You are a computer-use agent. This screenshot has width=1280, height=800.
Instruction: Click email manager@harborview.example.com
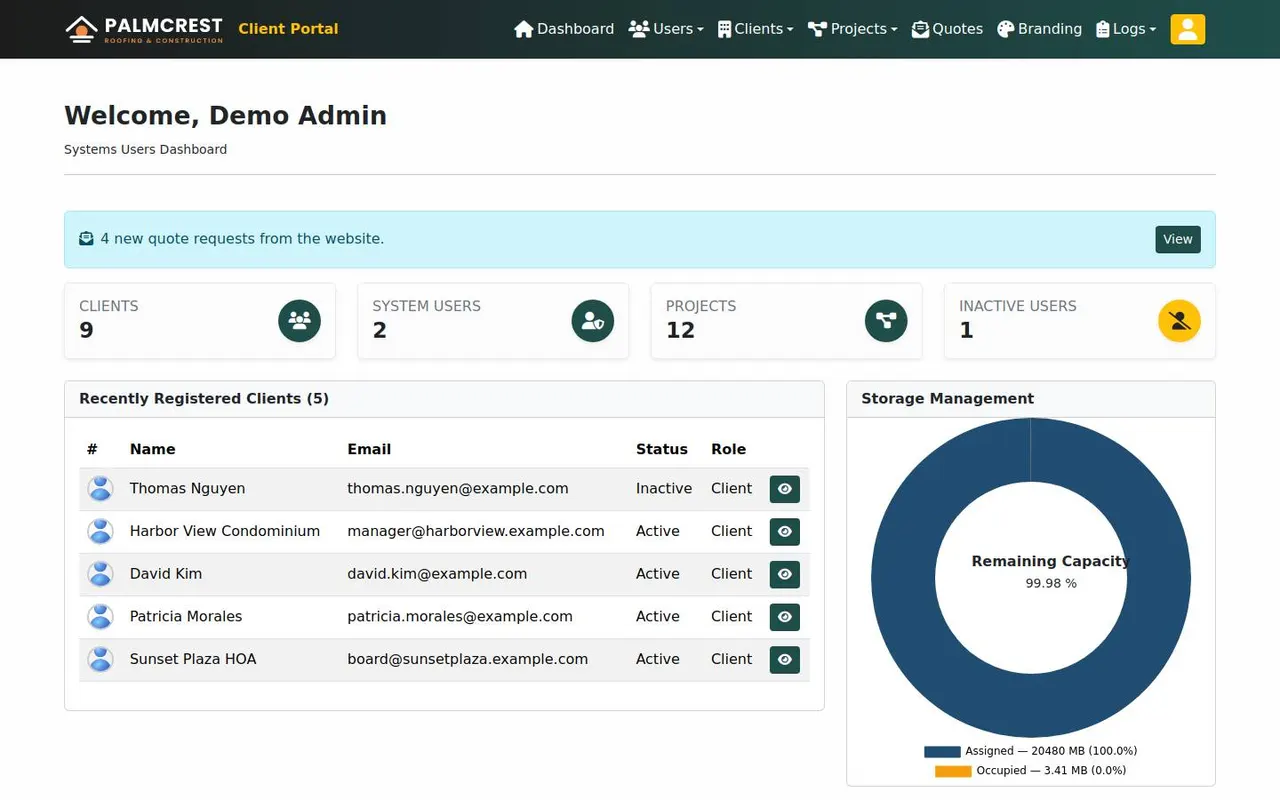pos(476,531)
